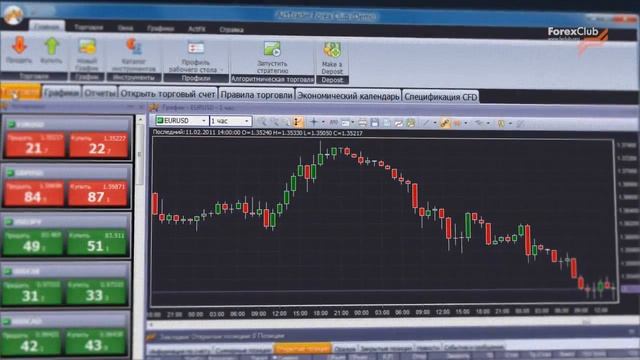Screen dimensions: 640x360
Task: Open the Справка ribbon tab
Action: tap(231, 29)
